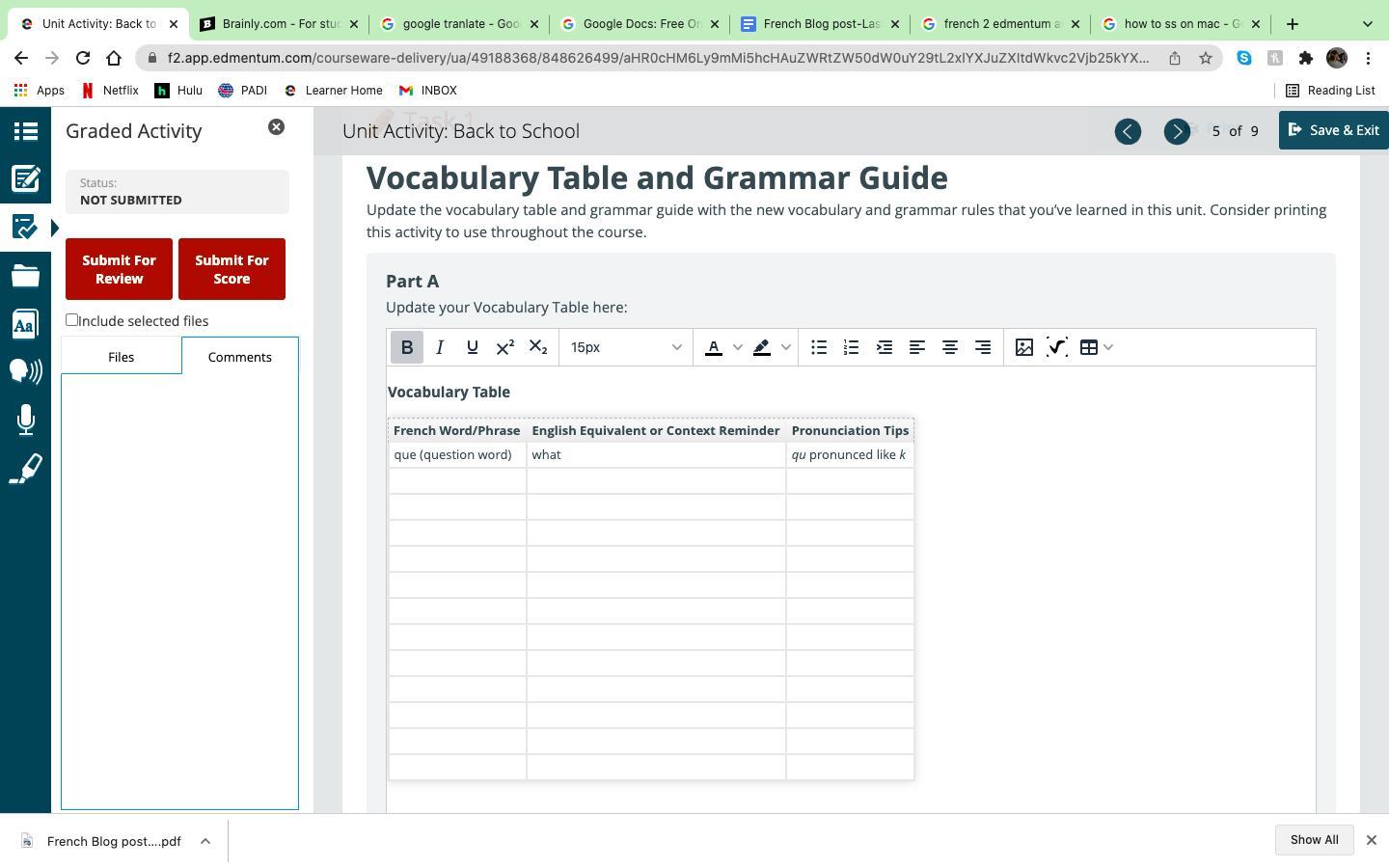Click the empty cell below 'que (question word)'
Viewport: 1389px width, 868px height.
tap(457, 480)
